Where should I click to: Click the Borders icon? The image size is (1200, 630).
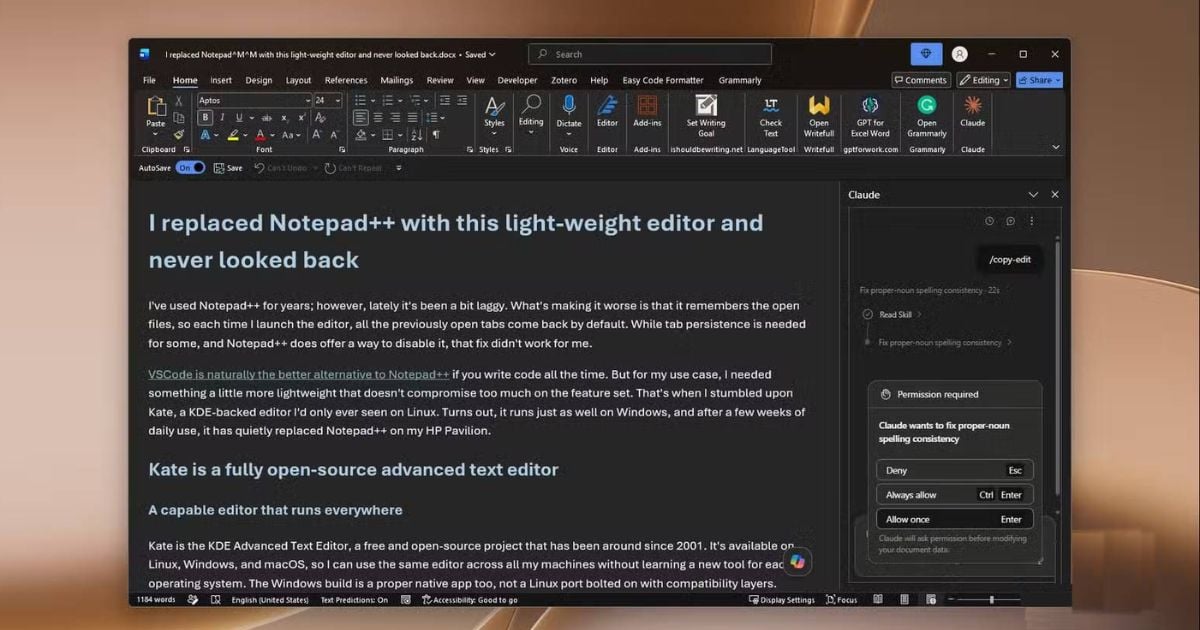388,135
